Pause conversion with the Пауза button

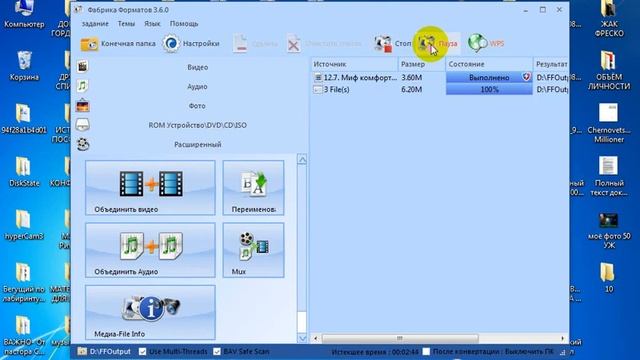(x=438, y=43)
